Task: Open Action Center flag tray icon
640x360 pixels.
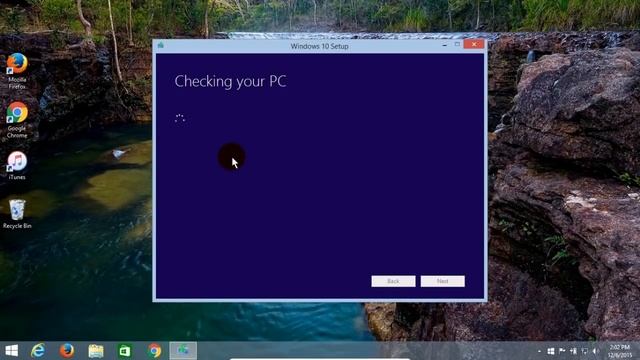Action: point(562,351)
